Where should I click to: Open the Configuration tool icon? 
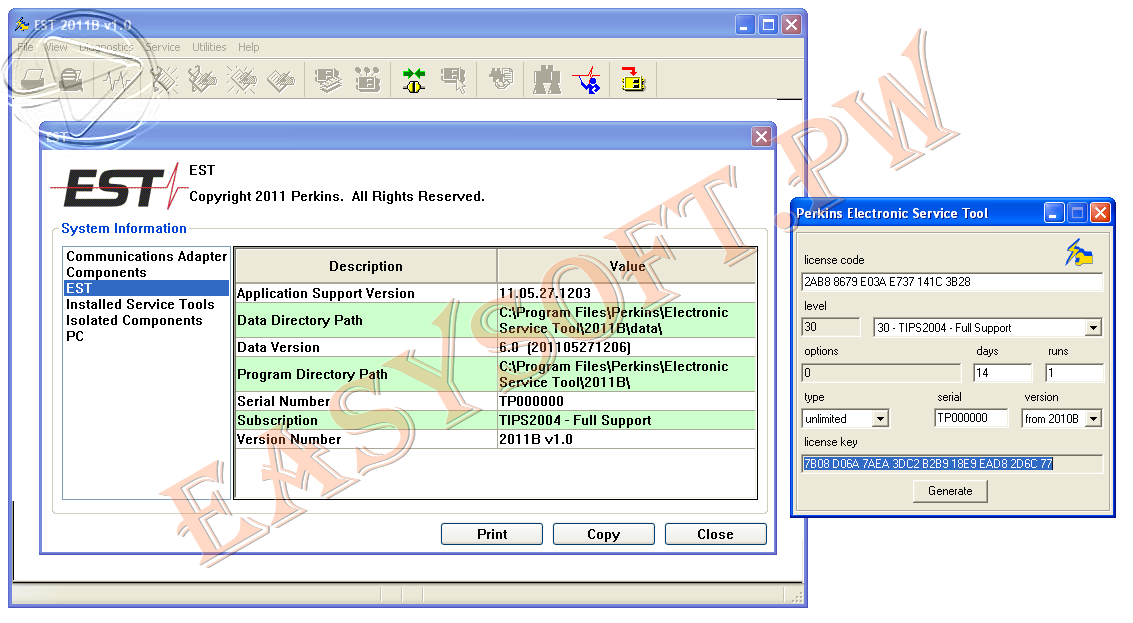click(x=367, y=80)
